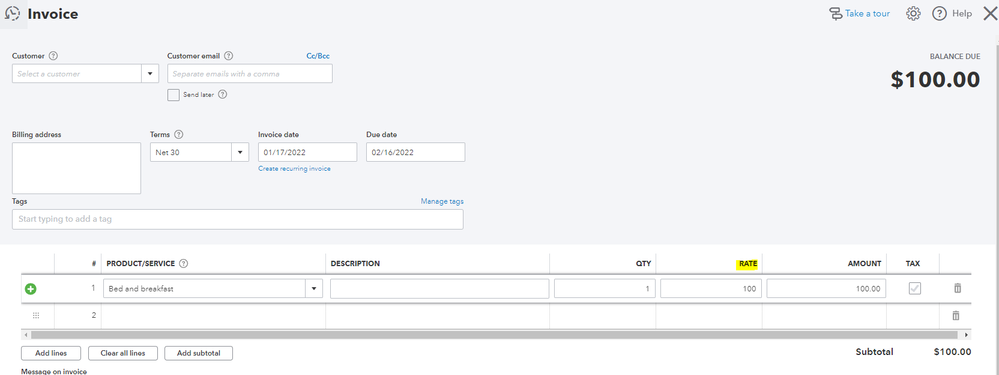Open the Manage tags link
This screenshot has width=999, height=375.
pyautogui.click(x=442, y=201)
